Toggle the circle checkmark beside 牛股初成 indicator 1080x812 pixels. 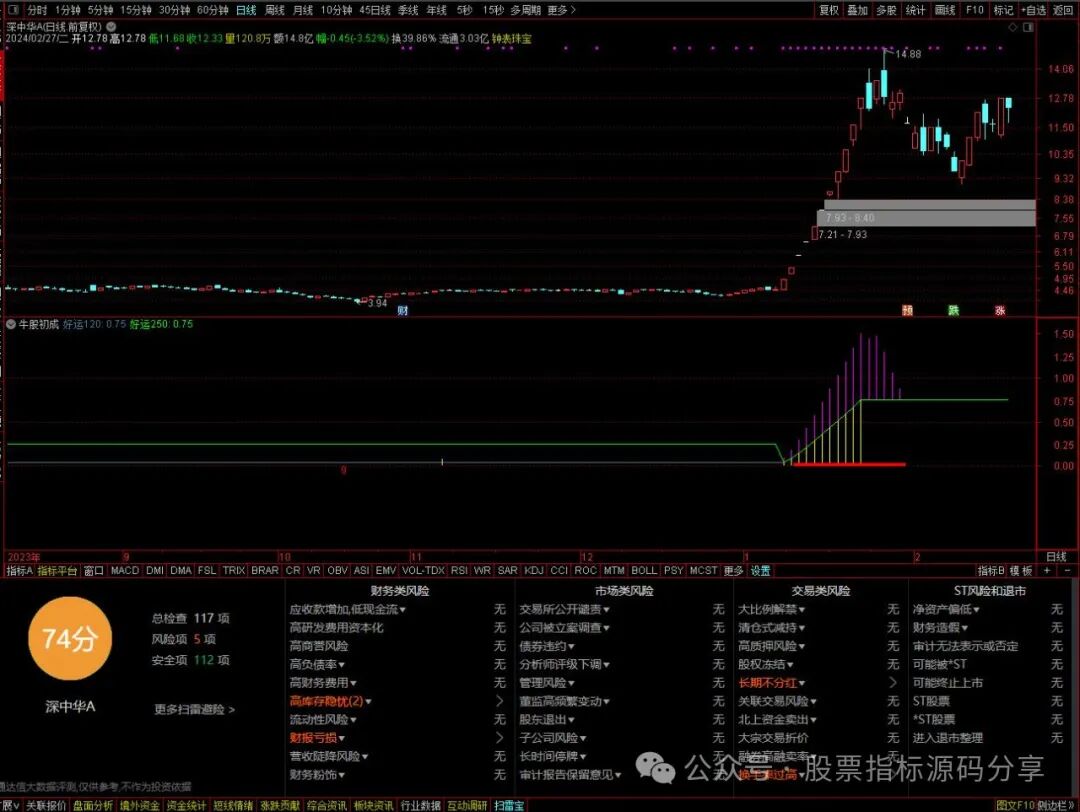tap(11, 324)
